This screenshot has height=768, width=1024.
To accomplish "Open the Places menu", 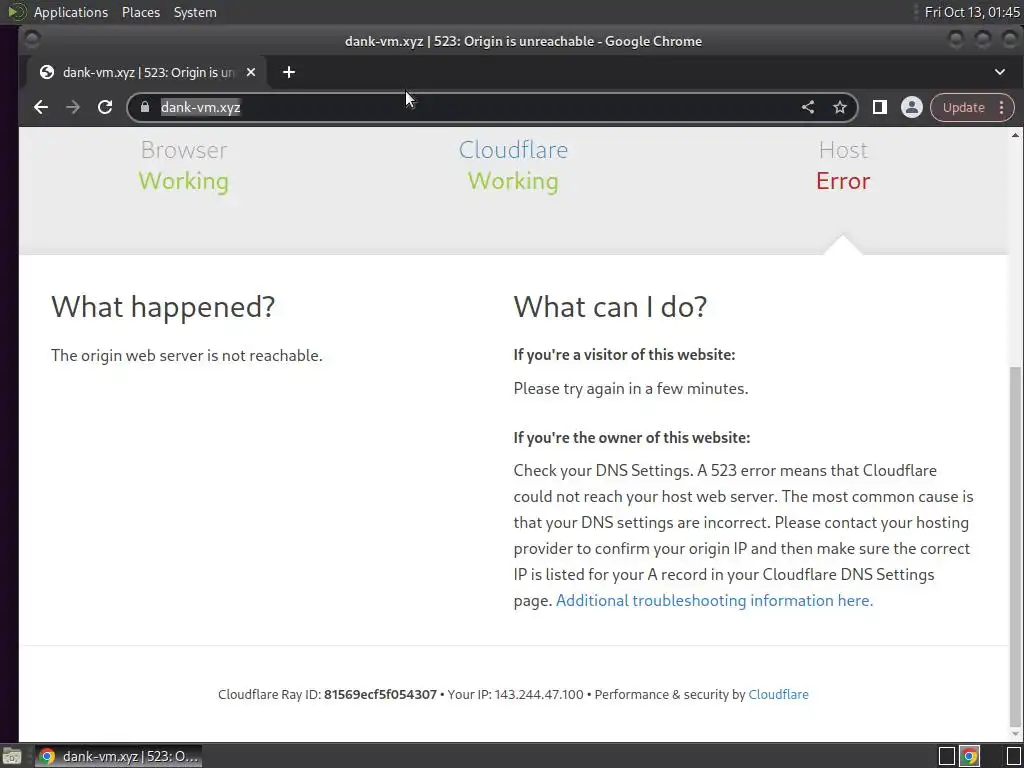I will [140, 12].
